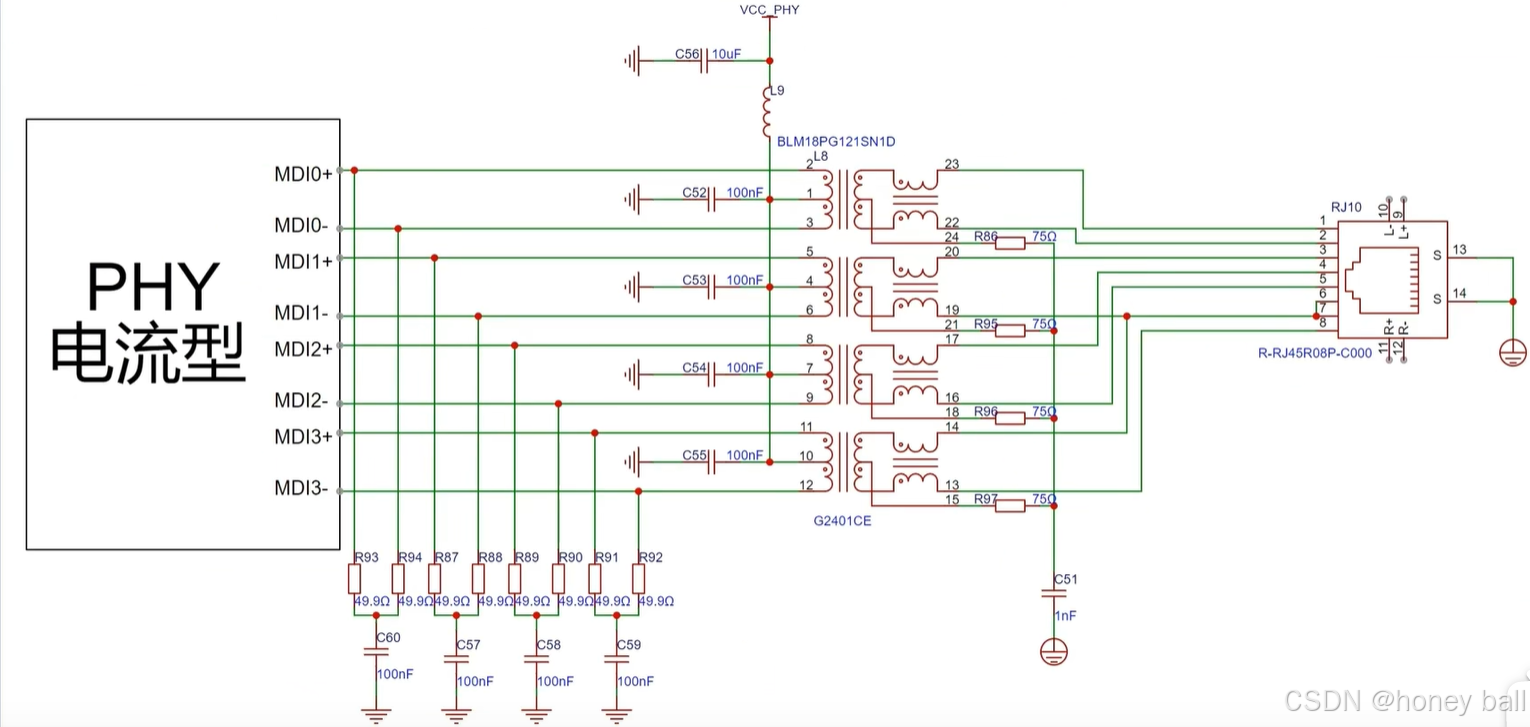This screenshot has width=1530, height=727.
Task: Select the ground symbol below C51
Action: pos(1053,650)
